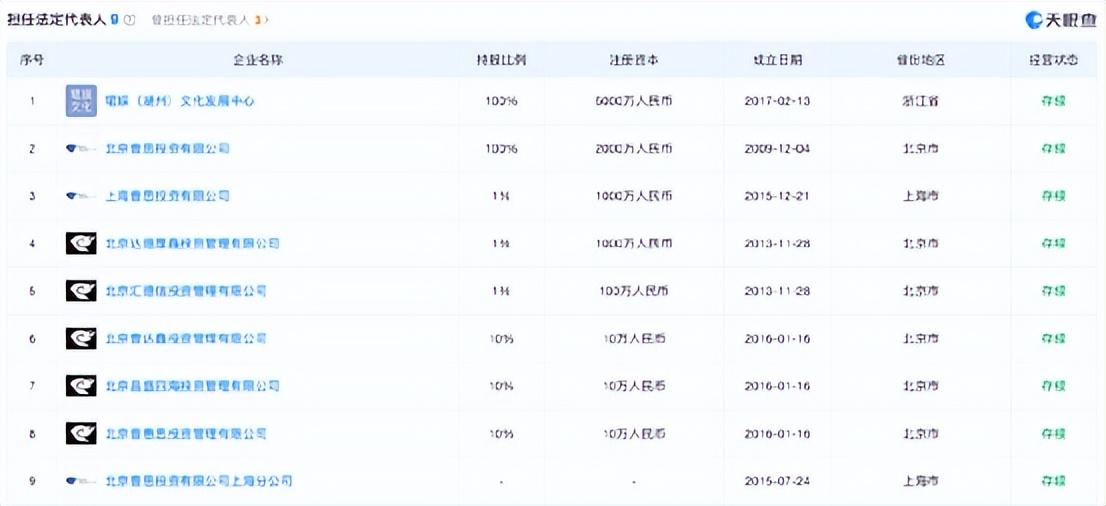Click the black logo thumbnail in row 5
Image resolution: width=1106 pixels, height=506 pixels.
[x=81, y=291]
